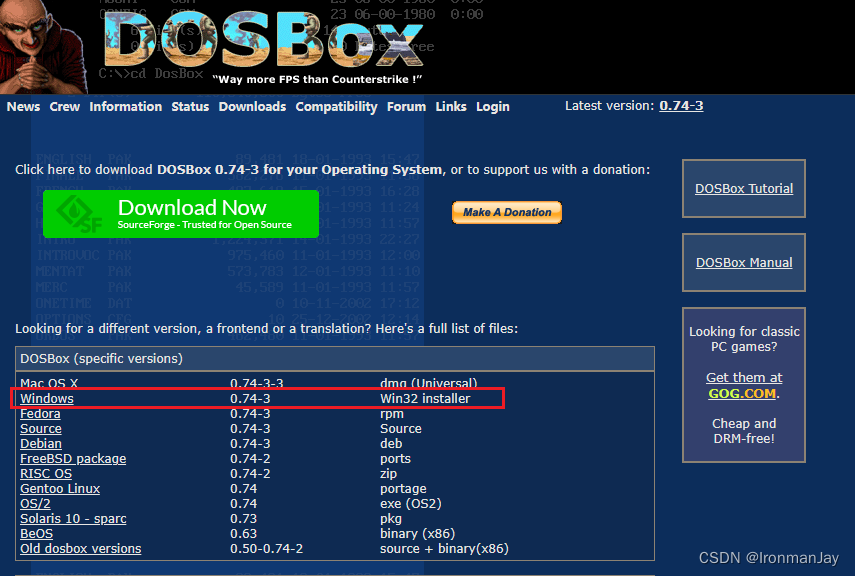Click the Make A Donation button
Image resolution: width=855 pixels, height=576 pixels.
coord(507,212)
